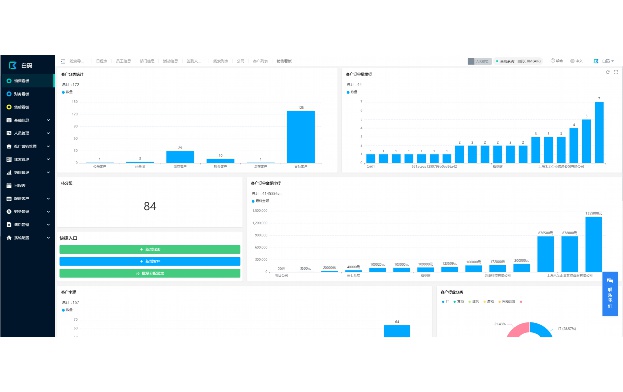Expand the sidebar chevron beside the shopping bag icon
Viewport: 623px width, 392px height.
click(48, 146)
